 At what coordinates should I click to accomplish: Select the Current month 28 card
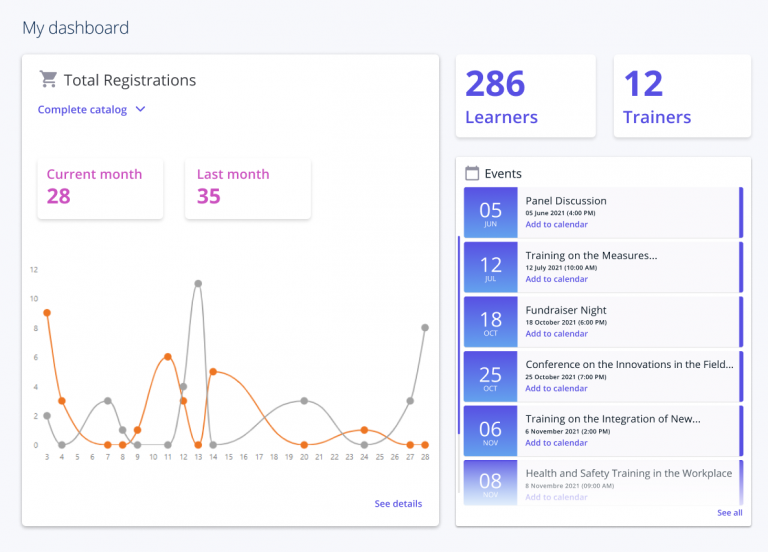pyautogui.click(x=100, y=188)
